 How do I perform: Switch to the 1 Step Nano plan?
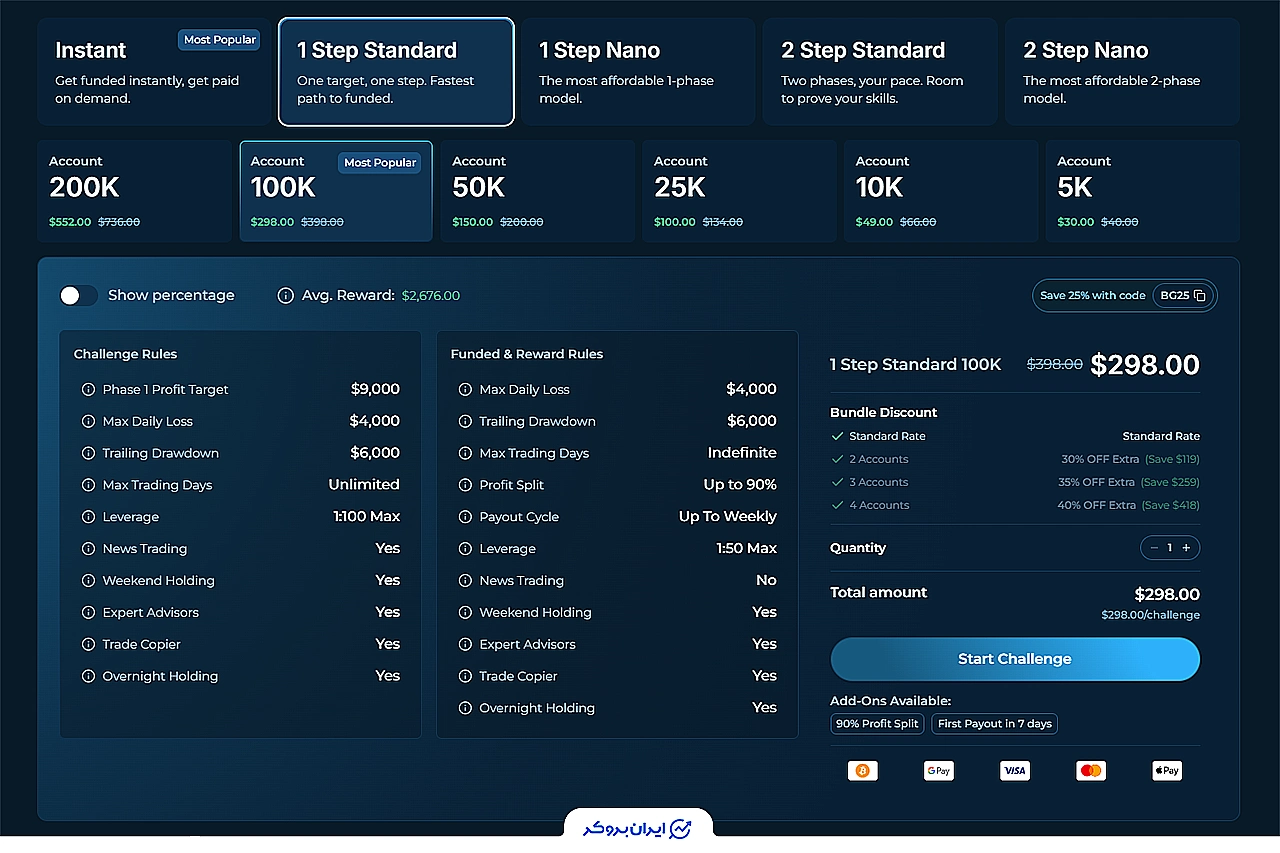(638, 72)
